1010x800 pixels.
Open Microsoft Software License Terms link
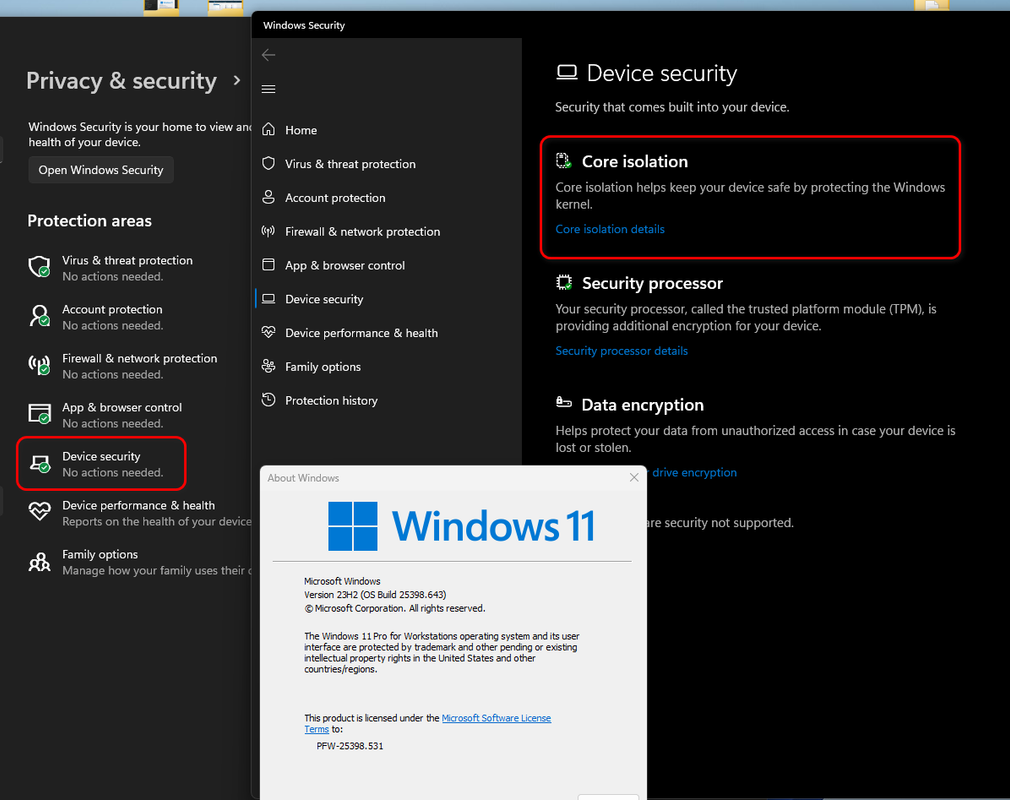[428, 723]
